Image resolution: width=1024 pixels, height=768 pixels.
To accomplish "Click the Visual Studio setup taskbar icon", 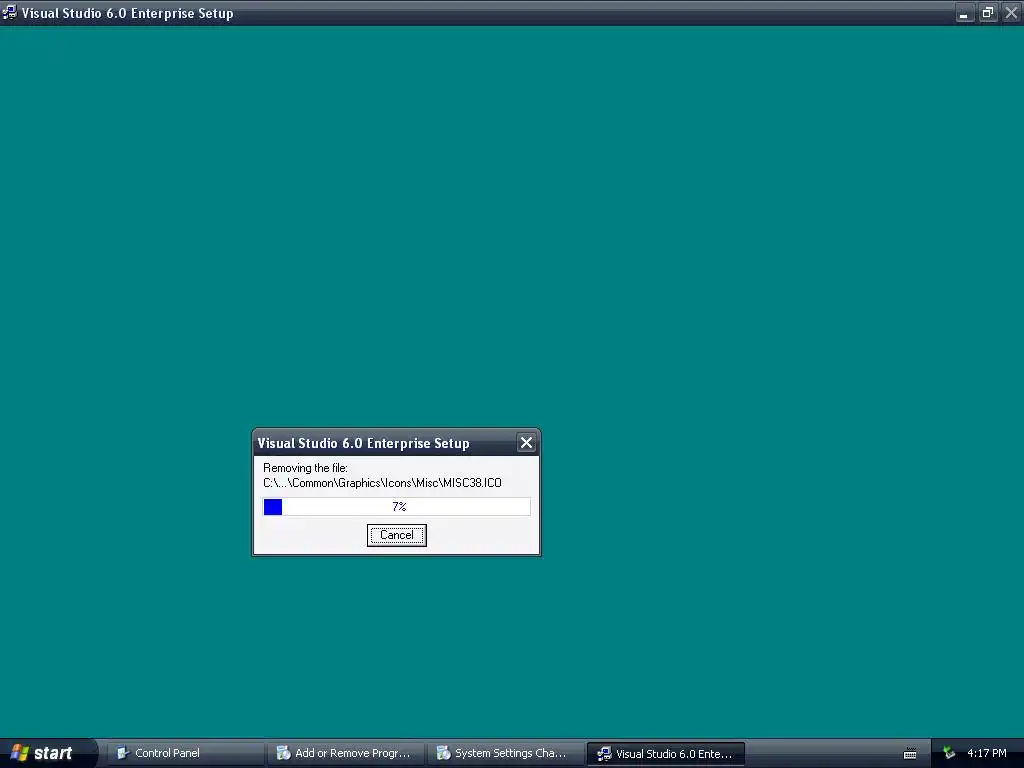I will (604, 754).
